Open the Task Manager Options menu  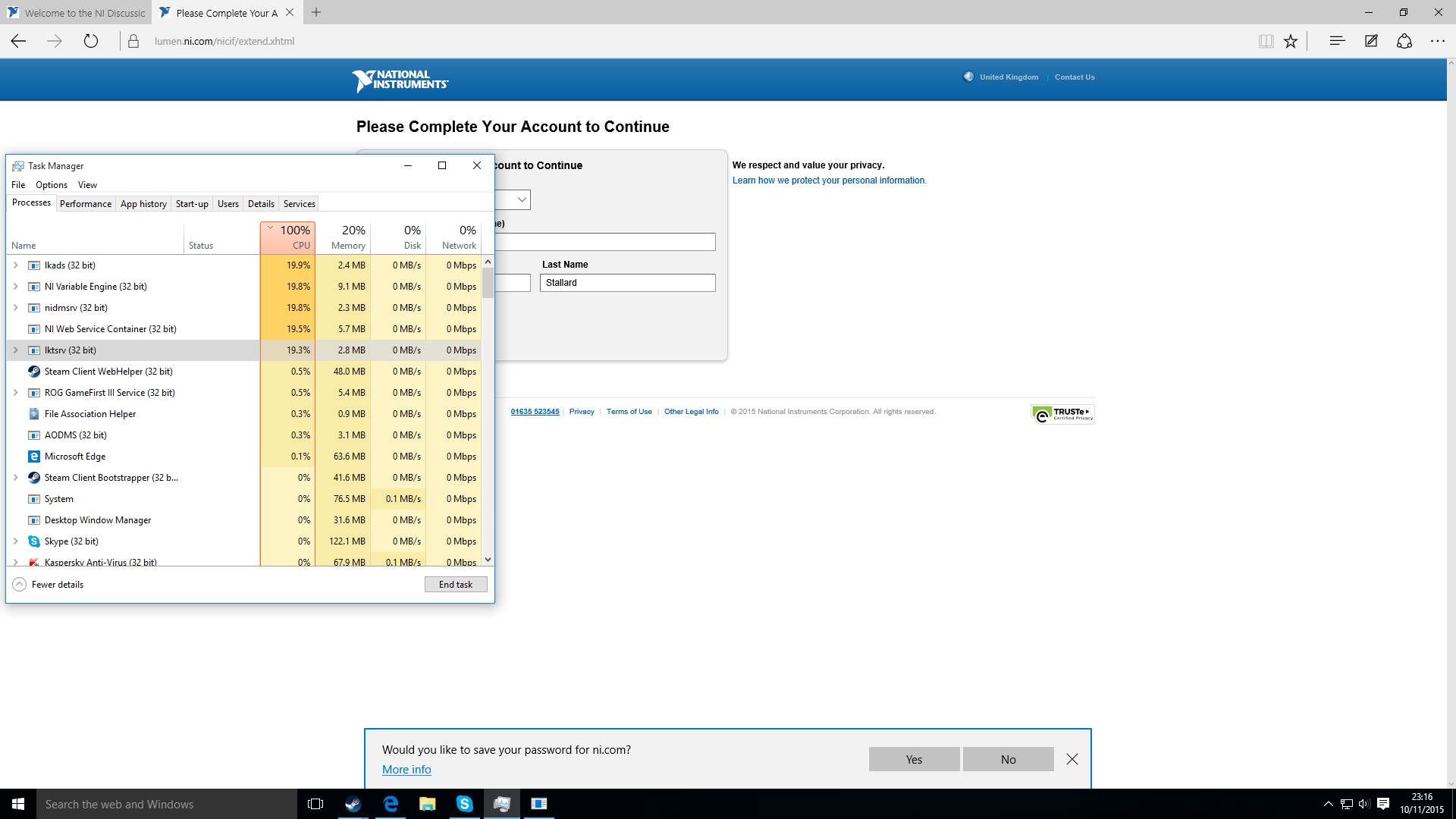[x=51, y=184]
